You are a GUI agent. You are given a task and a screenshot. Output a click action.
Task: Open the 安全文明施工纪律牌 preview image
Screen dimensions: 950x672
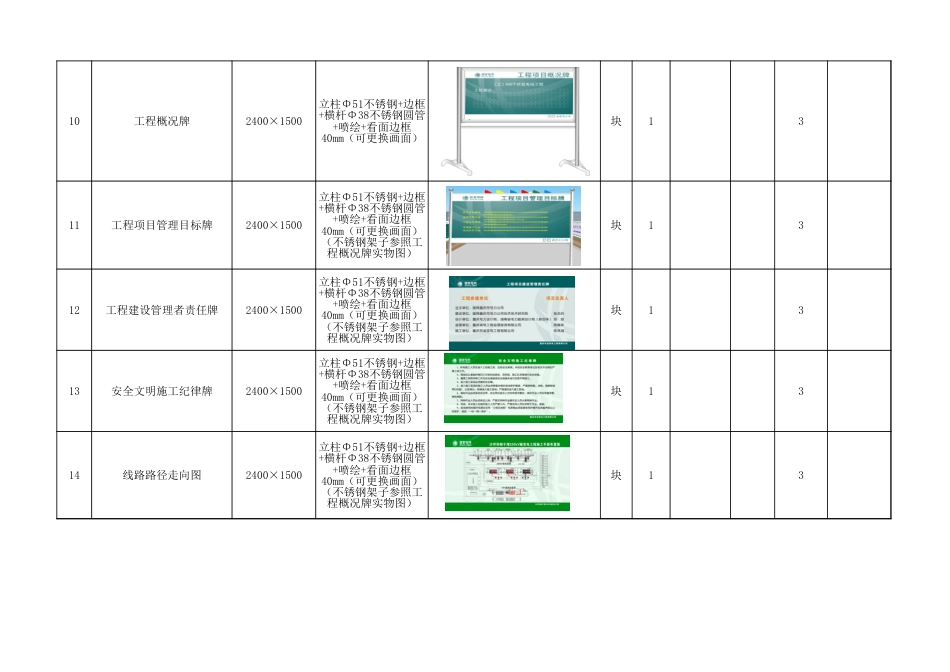coord(512,390)
